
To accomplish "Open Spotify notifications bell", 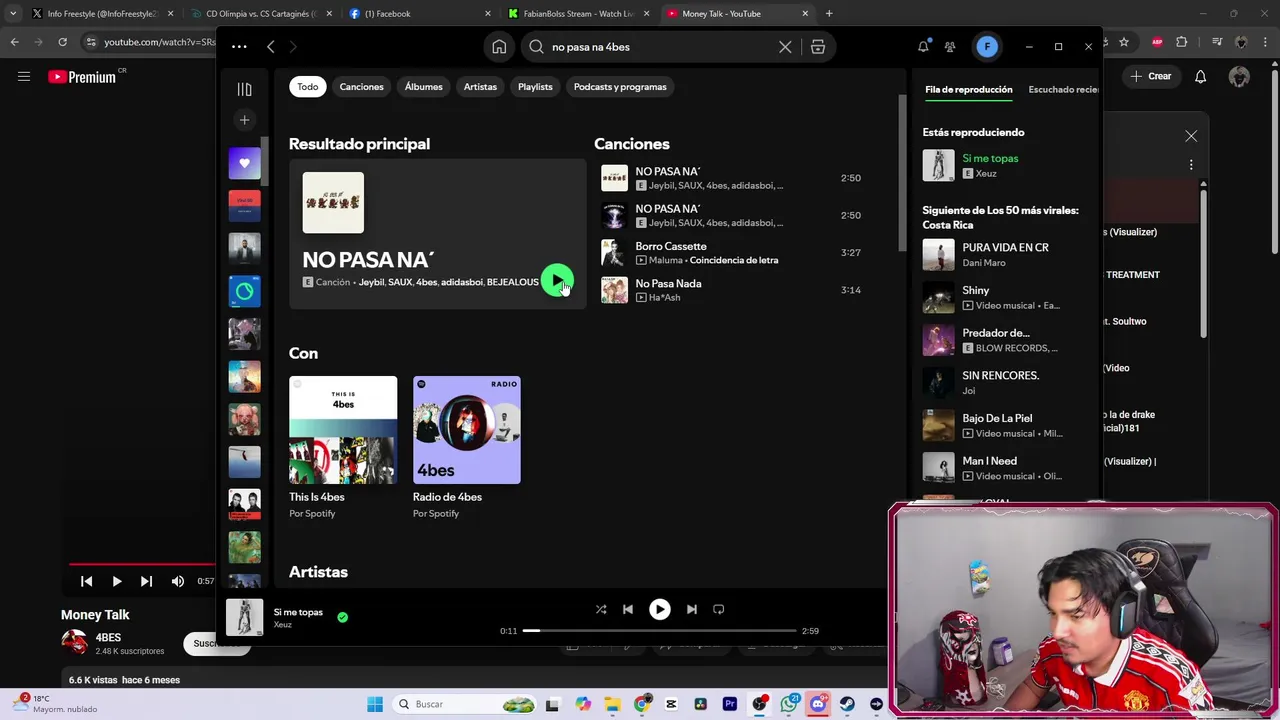I will [923, 47].
